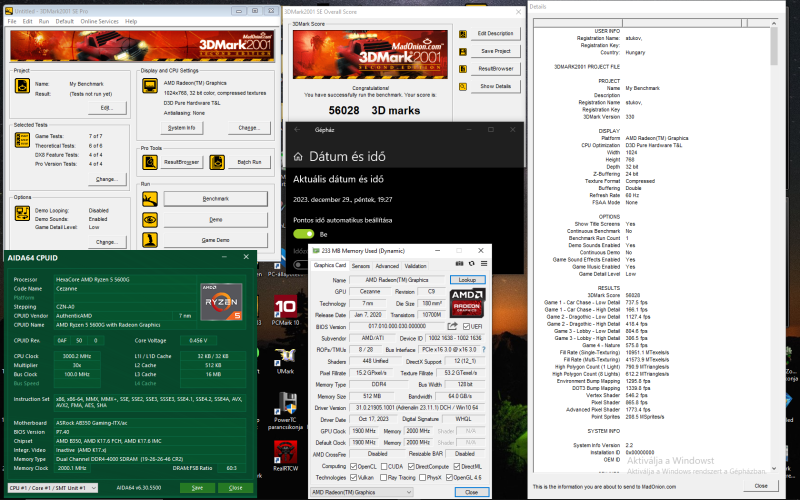The image size is (800, 500).
Task: Click the System Info button
Action: [x=182, y=128]
